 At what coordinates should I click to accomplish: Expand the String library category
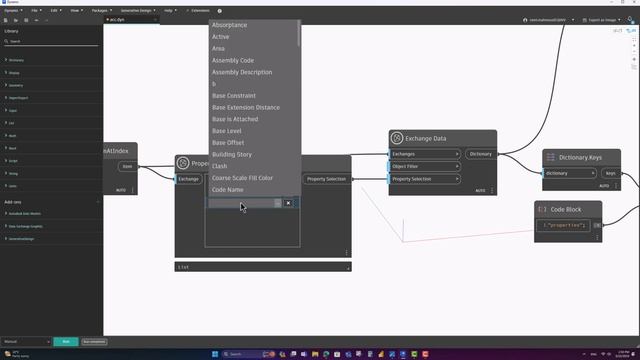pos(13,173)
